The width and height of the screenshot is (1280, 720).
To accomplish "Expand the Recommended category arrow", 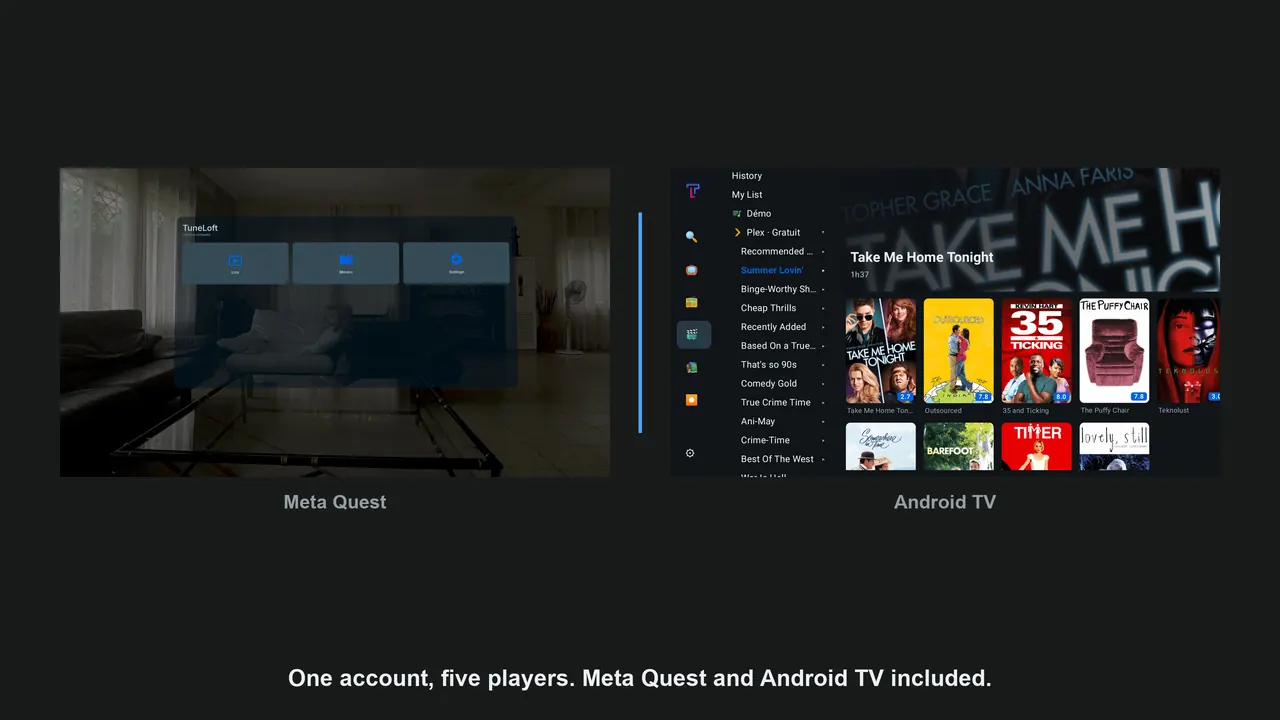I will pos(823,251).
